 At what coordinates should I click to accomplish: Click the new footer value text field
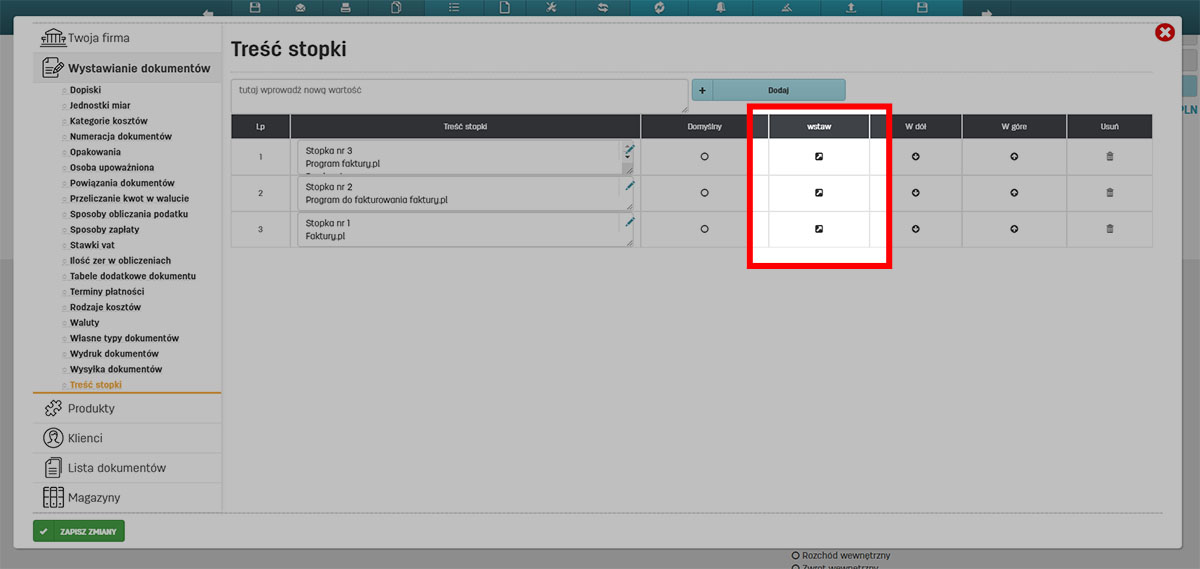pos(459,96)
